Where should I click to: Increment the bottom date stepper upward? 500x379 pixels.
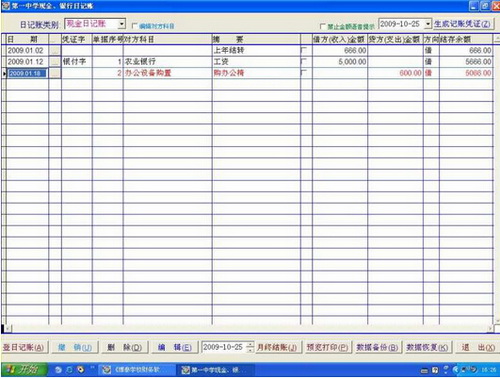click(x=250, y=345)
